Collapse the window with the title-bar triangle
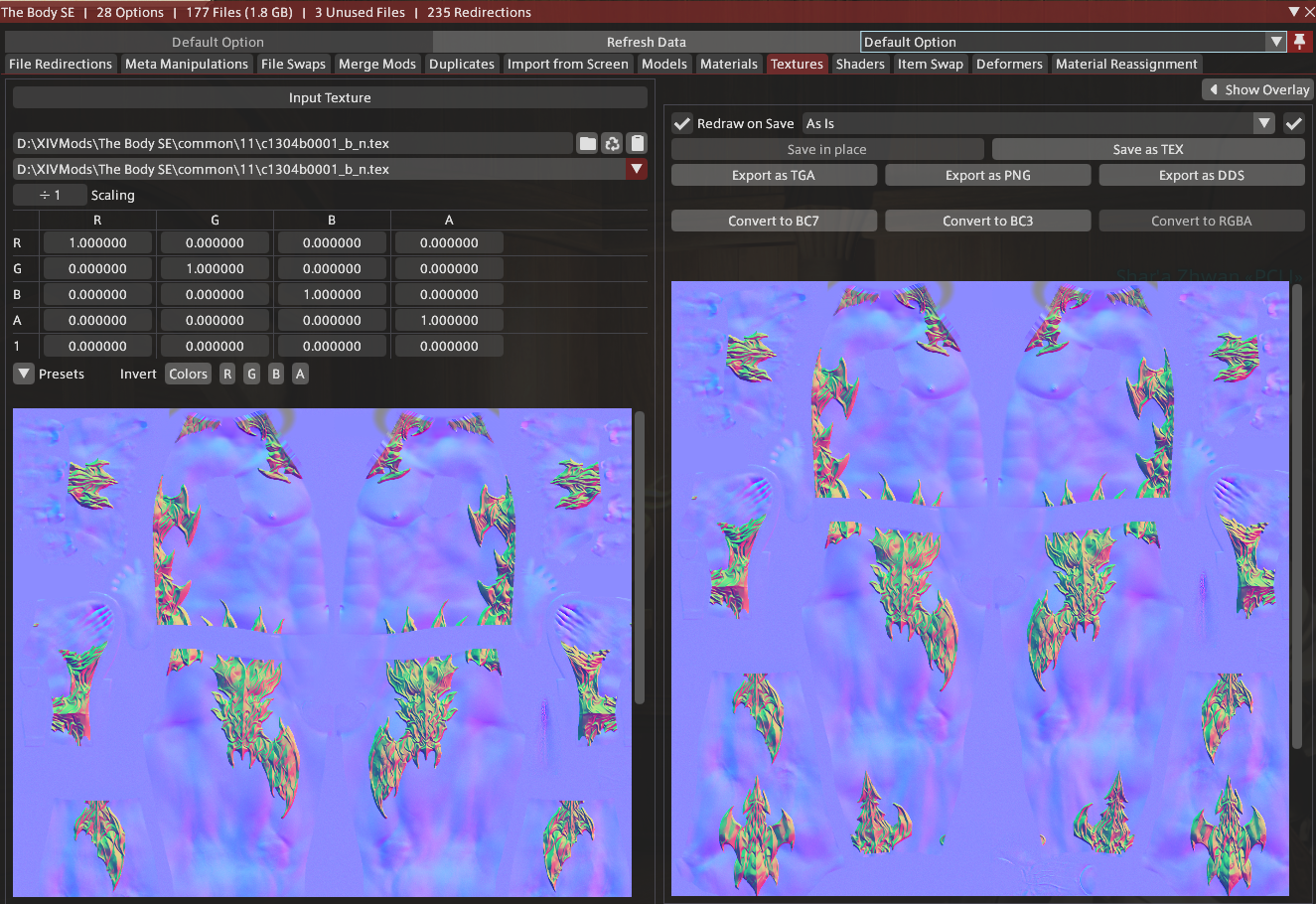 pyautogui.click(x=1294, y=12)
